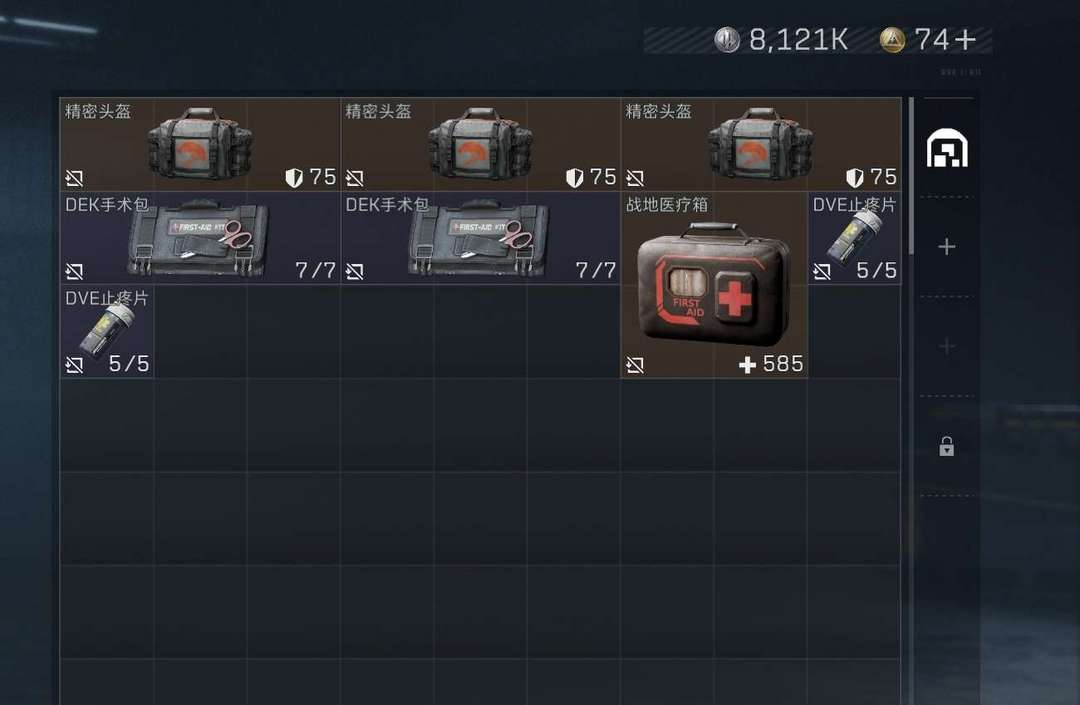Click the silver currency coin icon
The width and height of the screenshot is (1080, 705).
click(727, 40)
